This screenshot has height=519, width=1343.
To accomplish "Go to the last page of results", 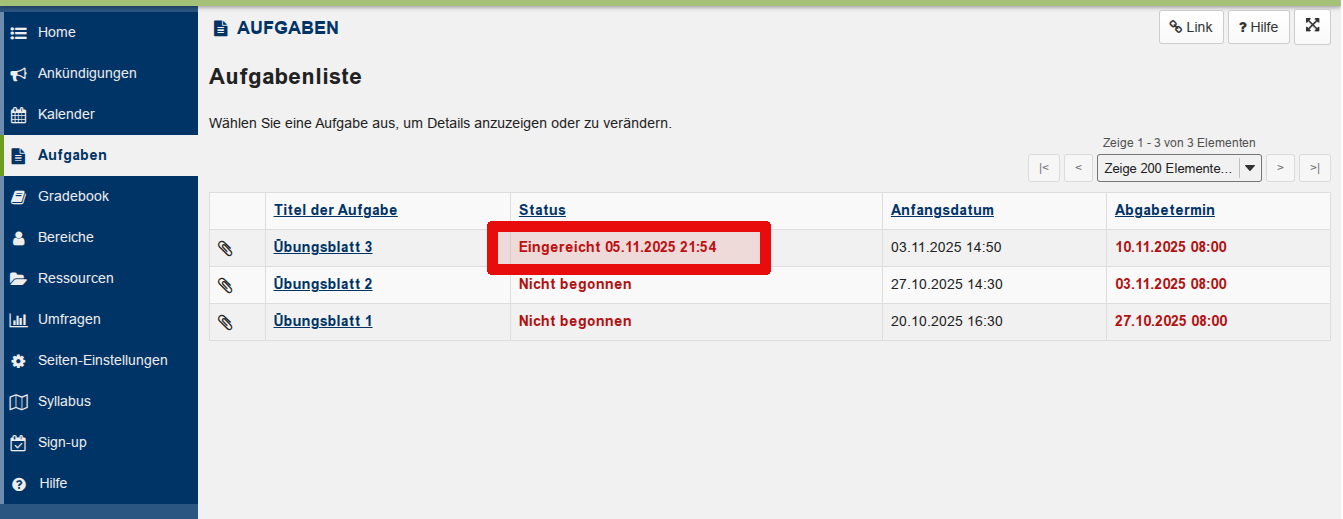I will (x=1315, y=168).
